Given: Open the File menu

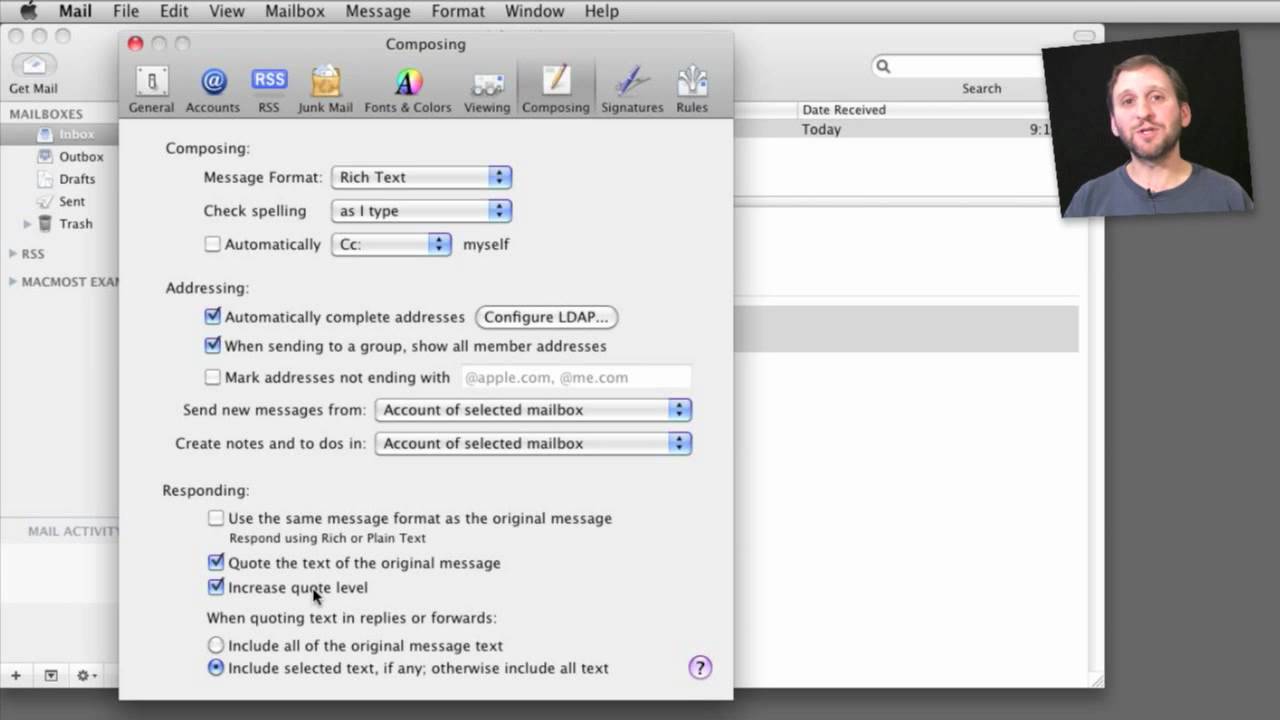Looking at the screenshot, I should pos(126,11).
